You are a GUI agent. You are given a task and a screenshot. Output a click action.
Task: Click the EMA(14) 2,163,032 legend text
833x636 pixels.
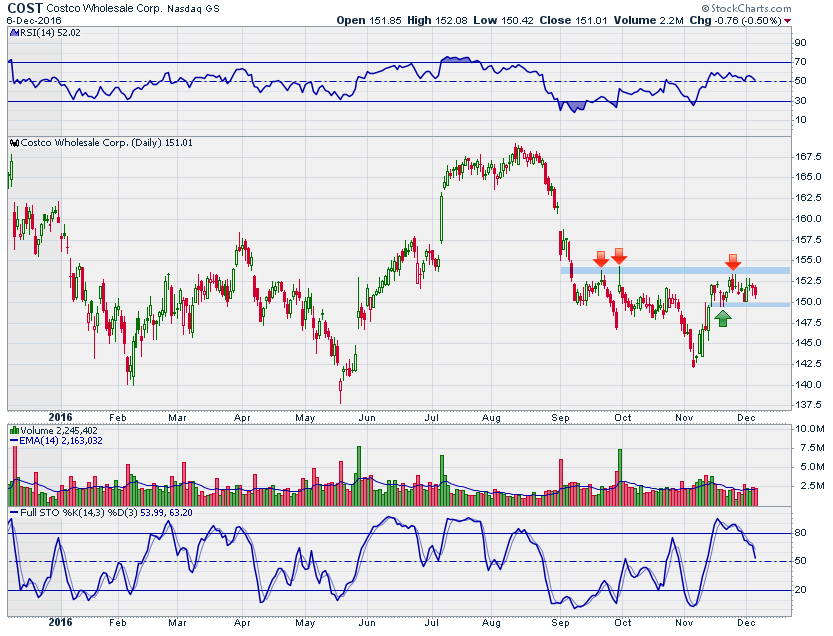(x=61, y=441)
